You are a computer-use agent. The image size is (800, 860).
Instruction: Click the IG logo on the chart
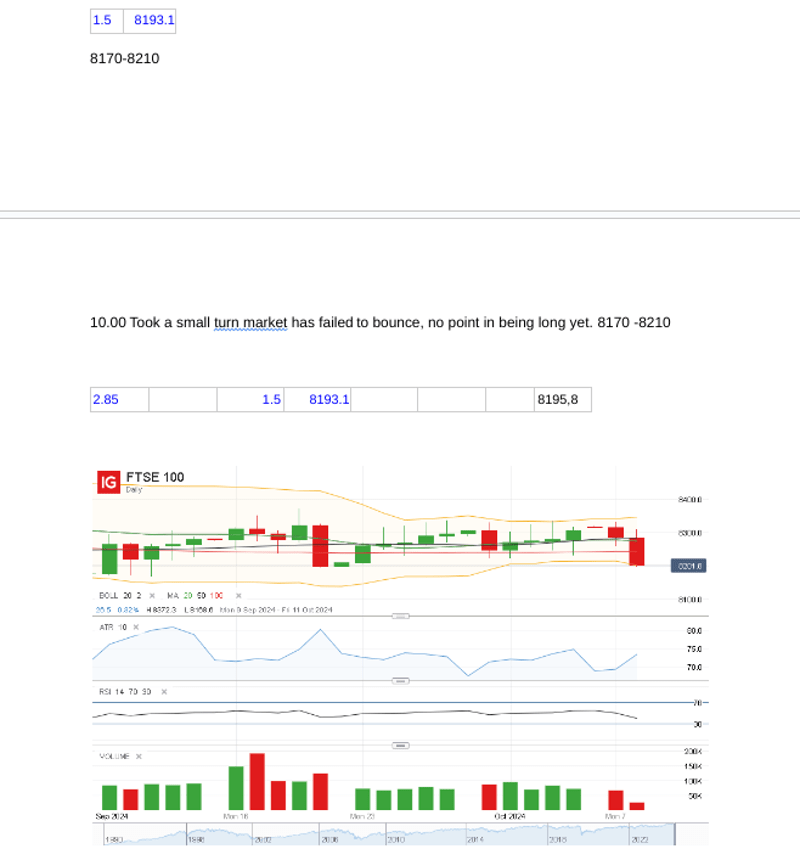[108, 482]
